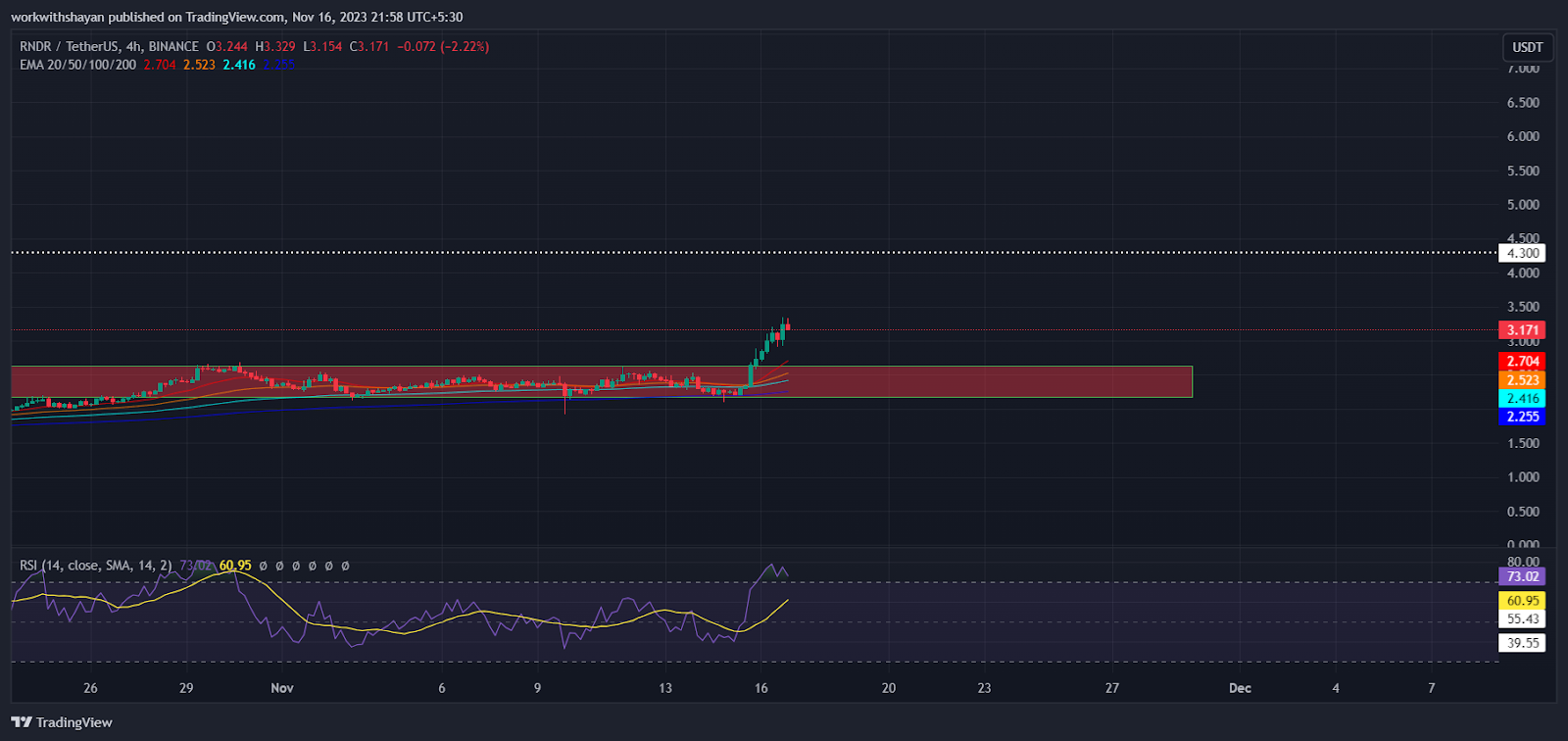Viewport: 1568px width, 741px height.
Task: Click the RSI 55.43 level label
Action: point(1522,619)
